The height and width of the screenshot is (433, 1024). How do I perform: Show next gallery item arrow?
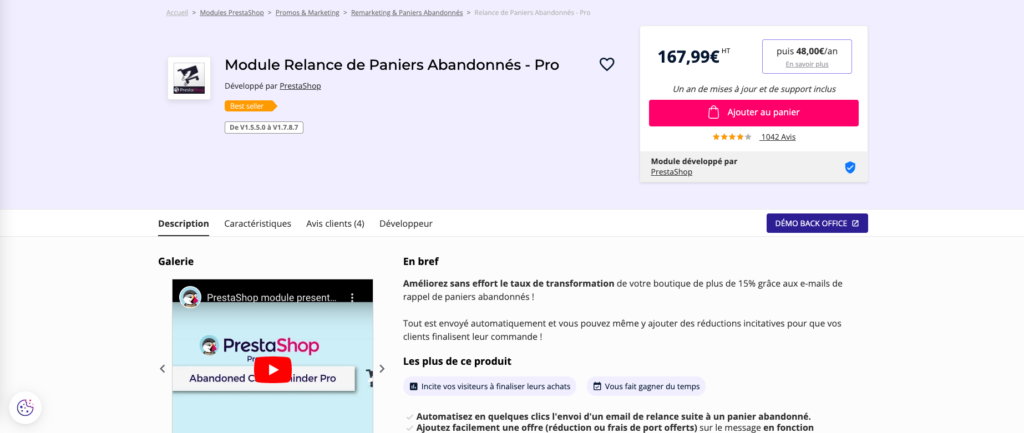[381, 369]
